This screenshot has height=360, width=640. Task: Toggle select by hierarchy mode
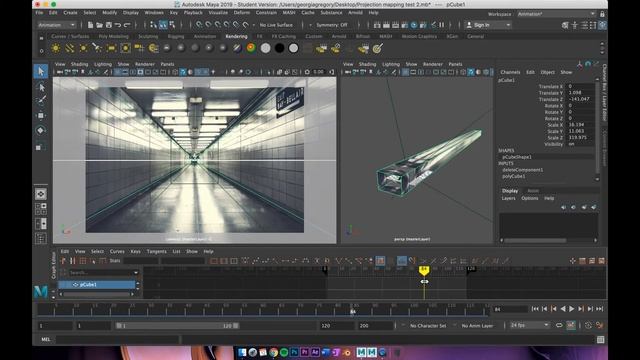coord(153,25)
